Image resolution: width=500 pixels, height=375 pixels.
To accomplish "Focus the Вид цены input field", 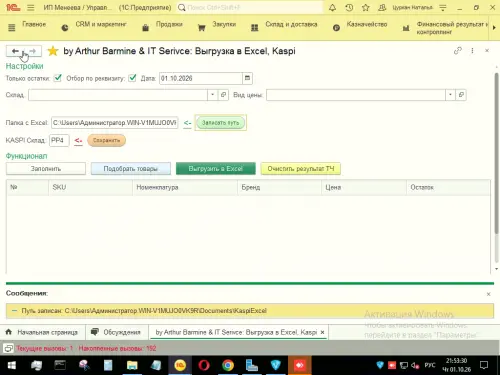I will point(356,95).
